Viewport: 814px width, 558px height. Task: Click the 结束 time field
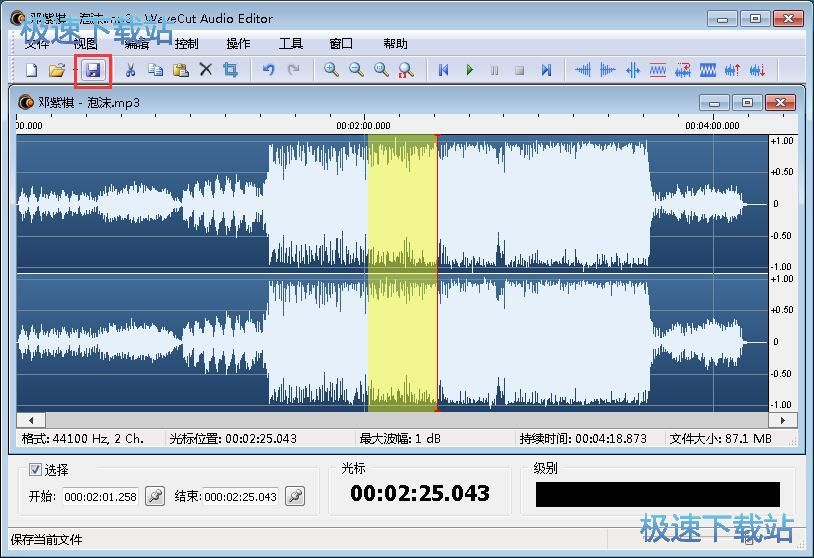[x=240, y=497]
